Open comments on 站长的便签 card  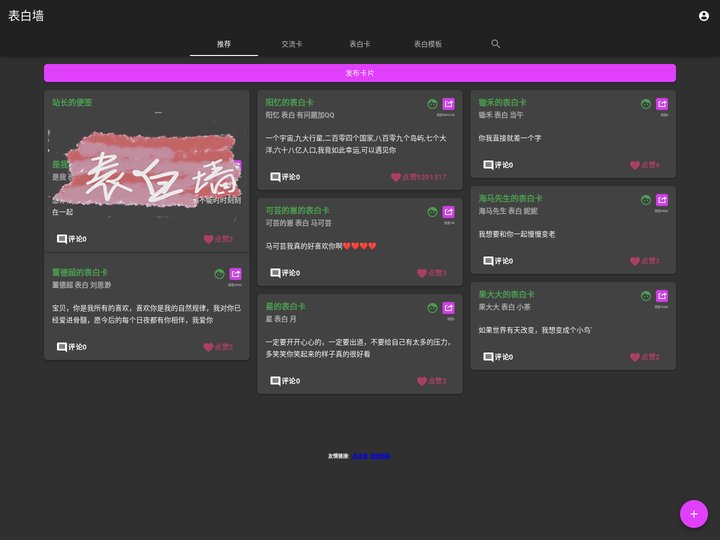point(71,239)
